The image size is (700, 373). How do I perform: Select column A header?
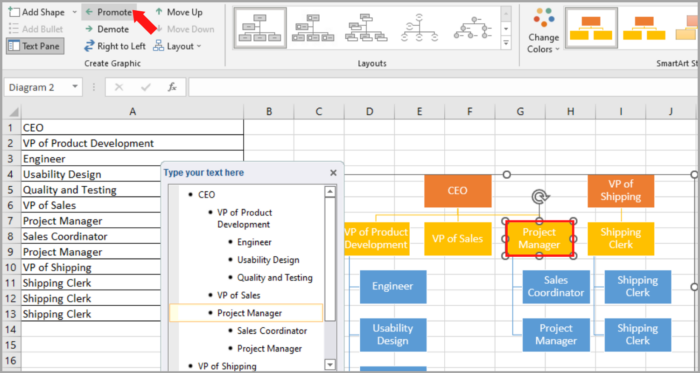click(132, 112)
